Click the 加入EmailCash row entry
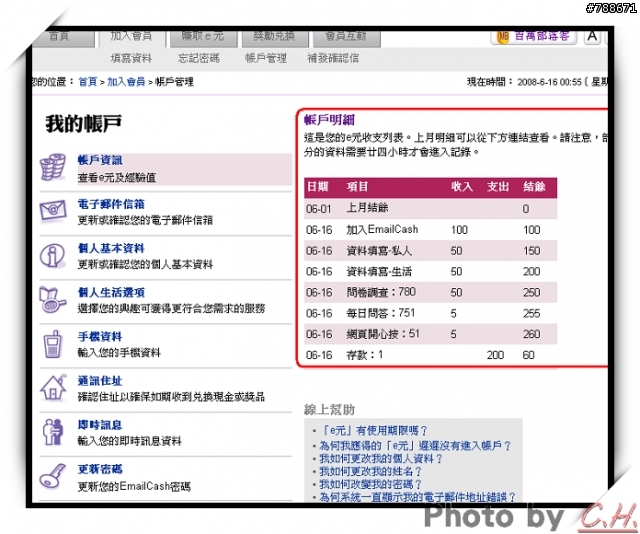The height and width of the screenshot is (534, 640). (382, 229)
